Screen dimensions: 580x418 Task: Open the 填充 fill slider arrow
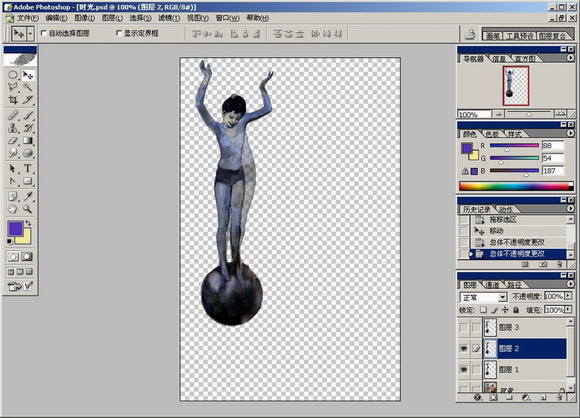569,310
